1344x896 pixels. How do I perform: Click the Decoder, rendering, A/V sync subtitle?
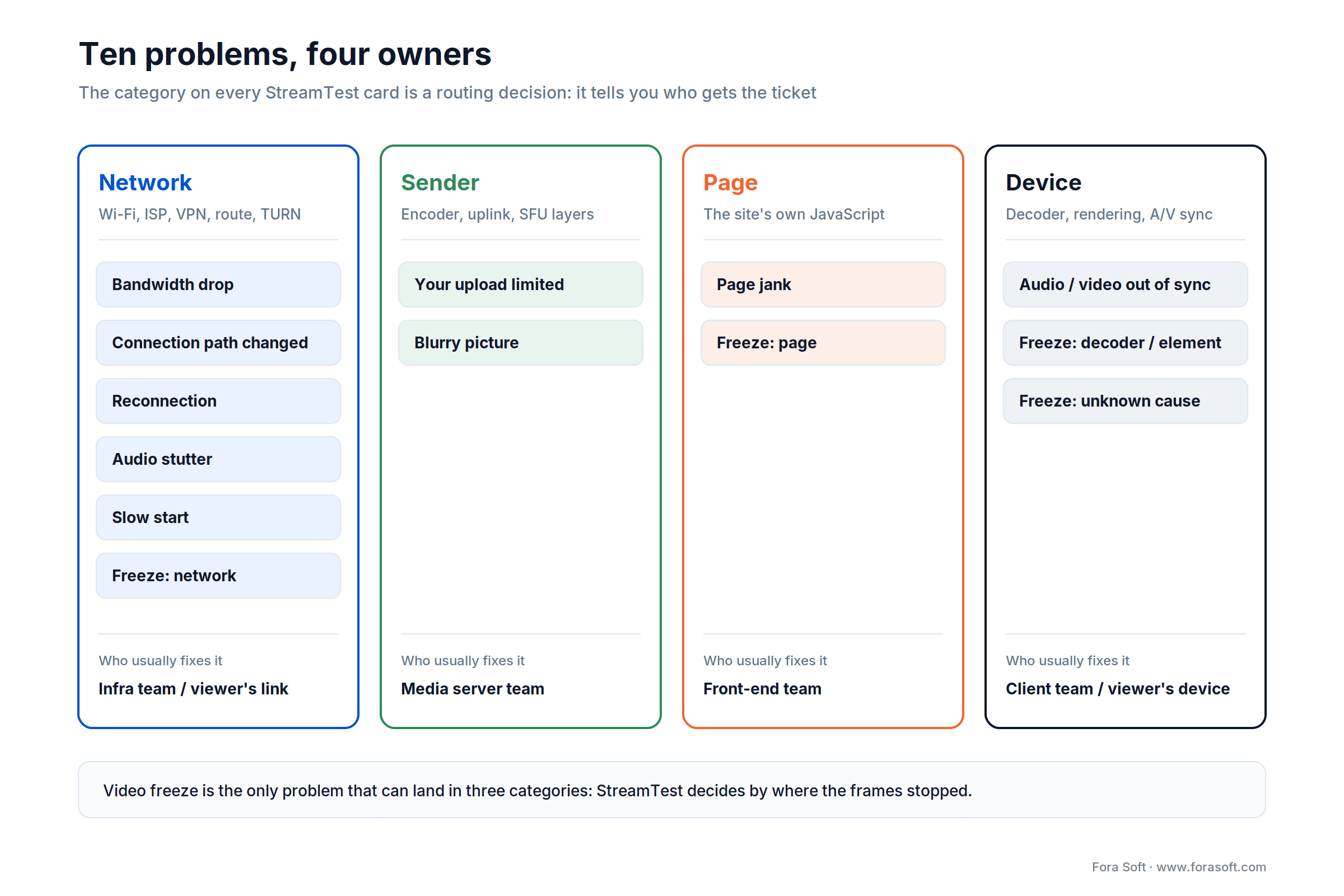[x=1109, y=214]
